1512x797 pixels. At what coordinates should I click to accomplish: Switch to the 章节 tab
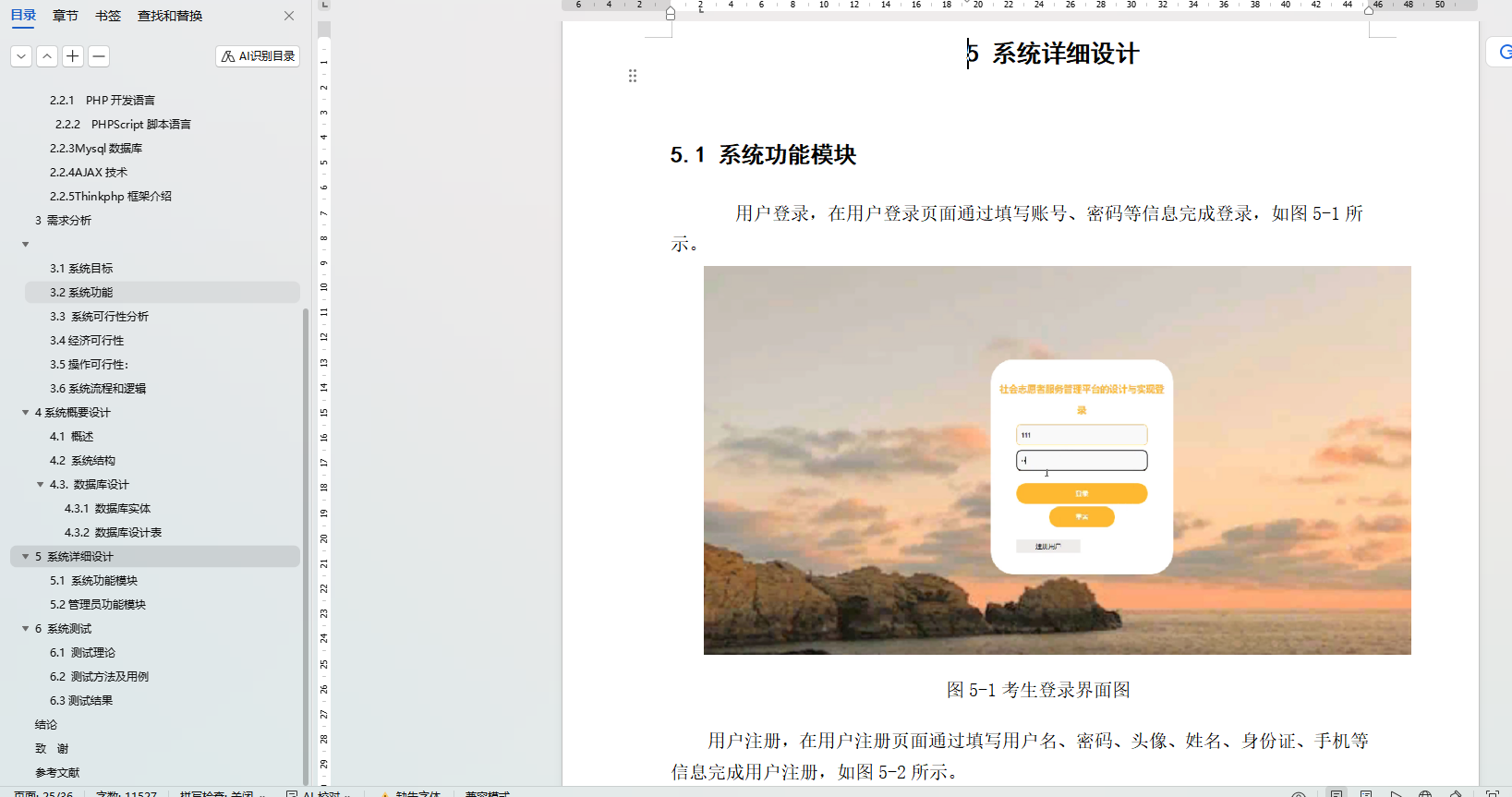[x=66, y=16]
